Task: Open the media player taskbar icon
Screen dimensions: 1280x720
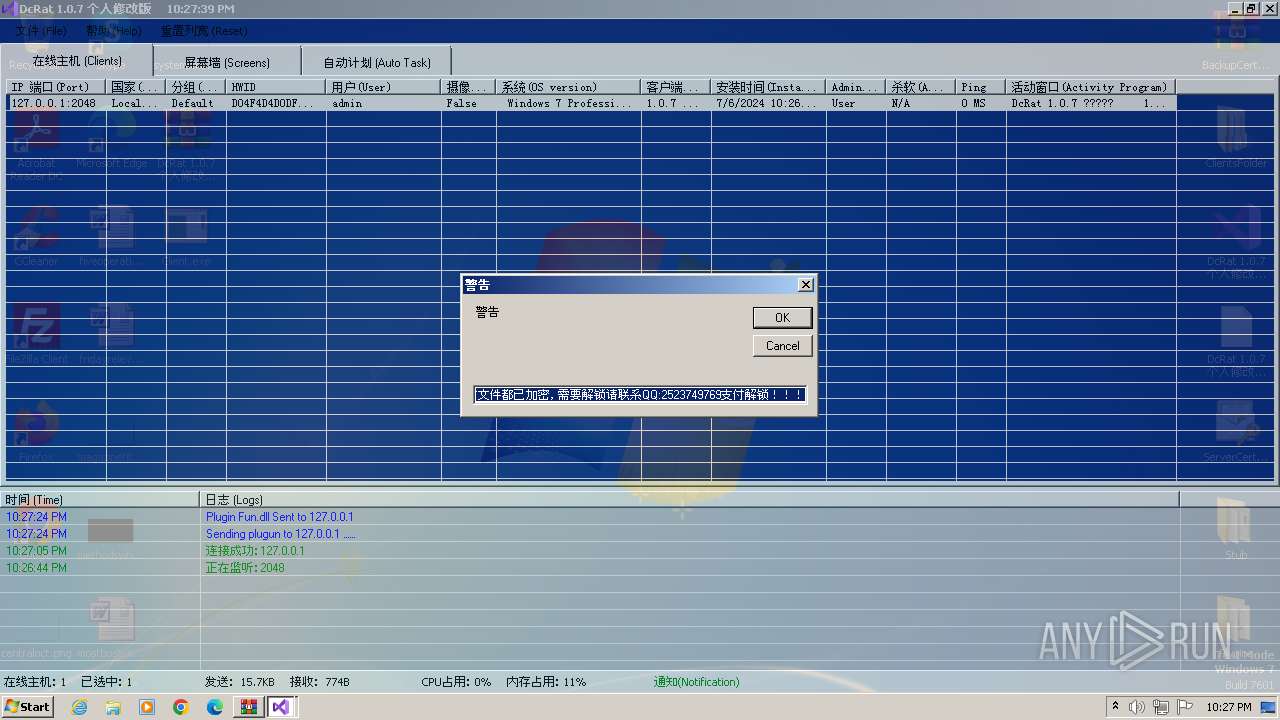Action: tap(147, 707)
